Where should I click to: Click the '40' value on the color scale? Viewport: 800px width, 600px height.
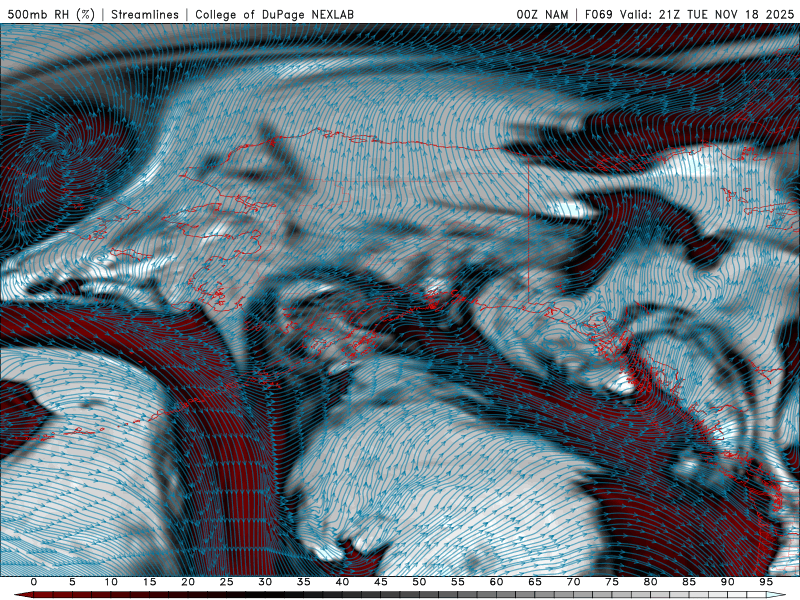click(342, 582)
